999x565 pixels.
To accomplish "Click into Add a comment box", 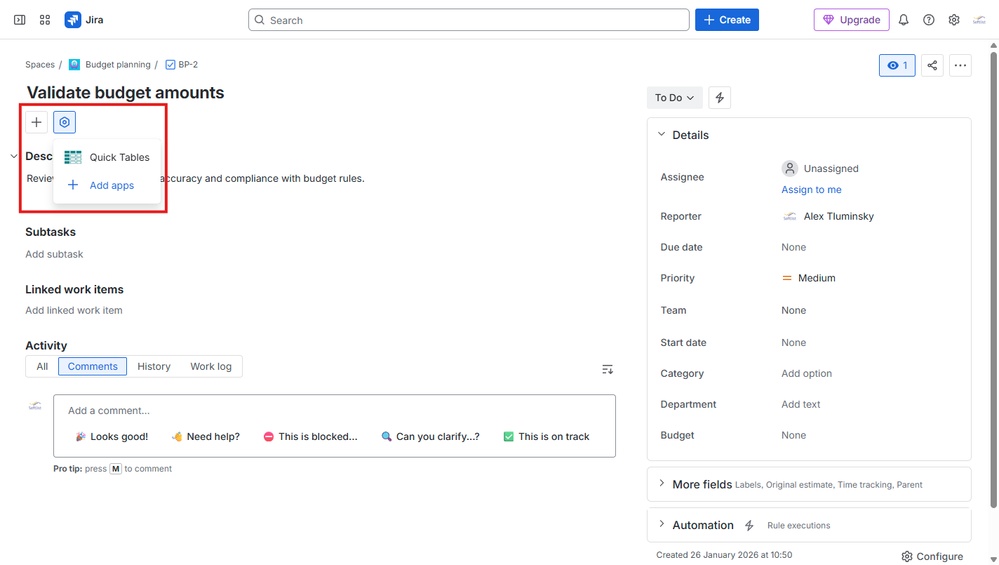I will pyautogui.click(x=334, y=410).
